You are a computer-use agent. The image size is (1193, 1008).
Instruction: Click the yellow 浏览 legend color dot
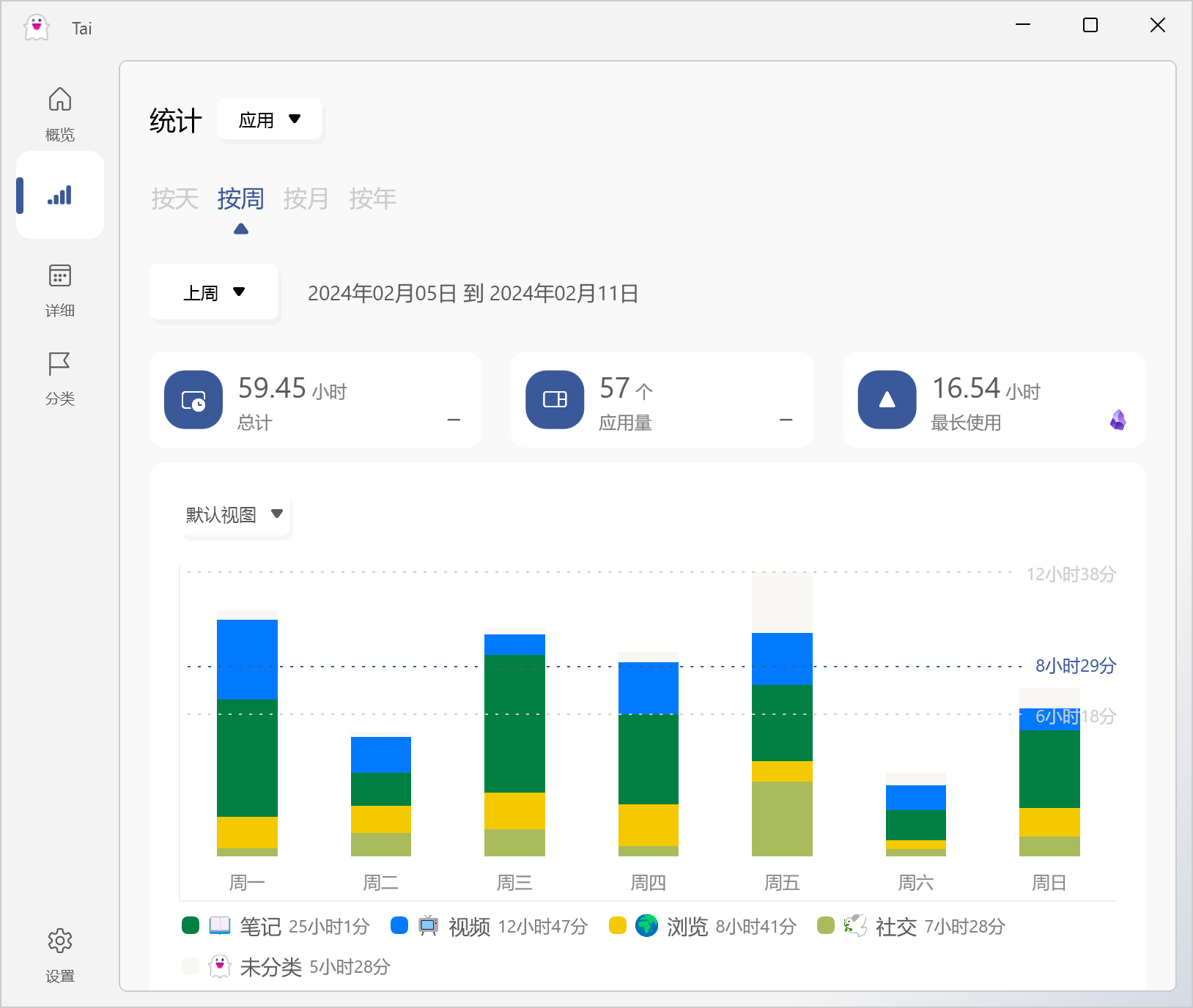click(x=618, y=925)
